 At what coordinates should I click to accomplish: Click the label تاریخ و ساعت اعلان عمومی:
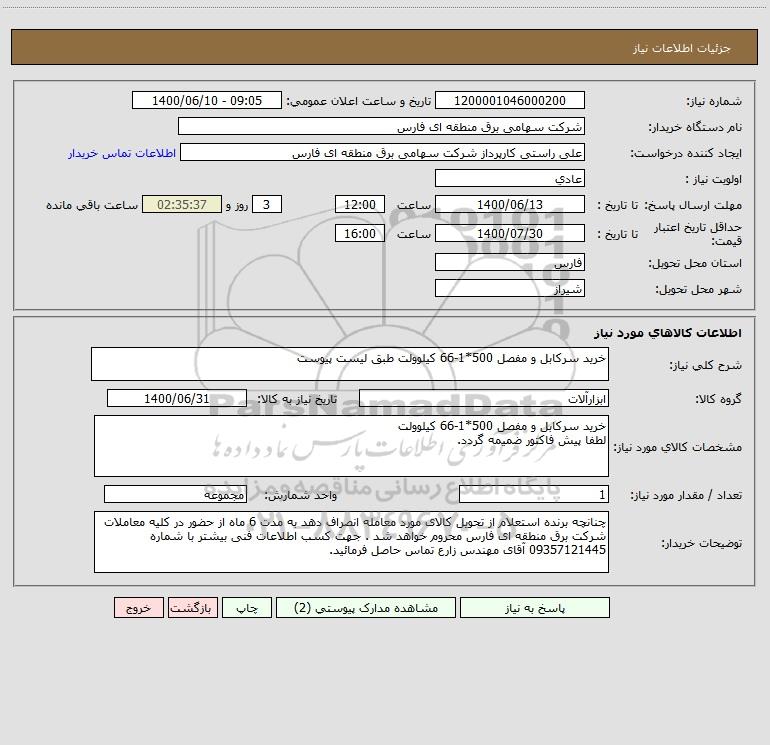(x=358, y=101)
